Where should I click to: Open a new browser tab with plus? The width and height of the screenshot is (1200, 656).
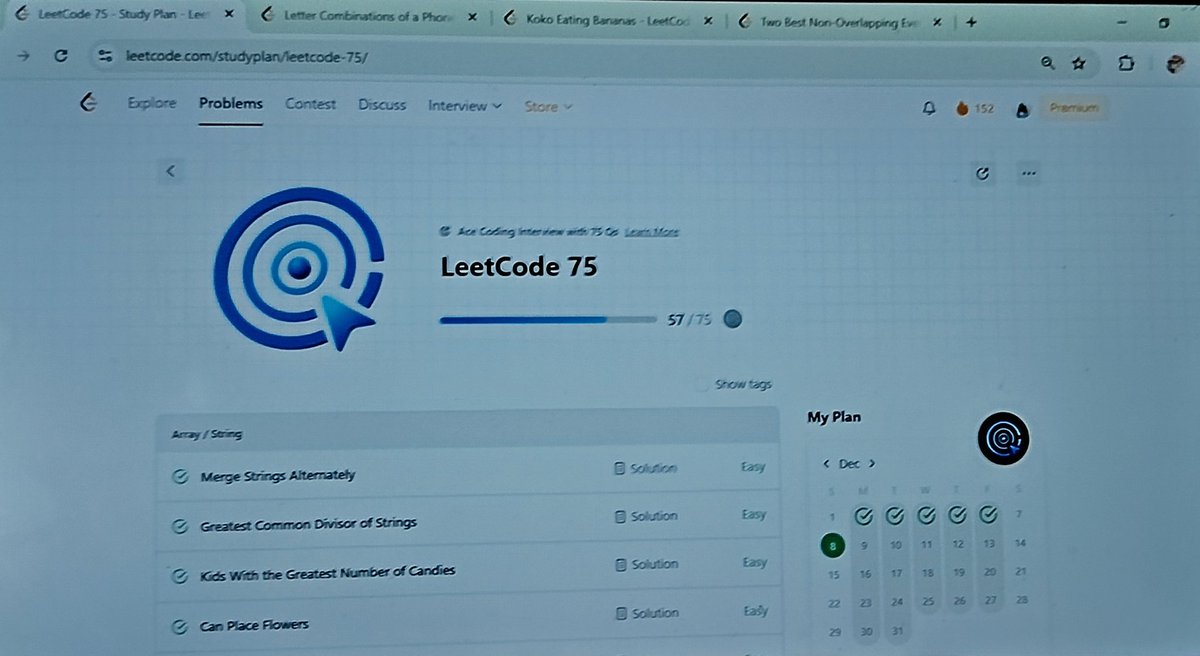click(970, 23)
